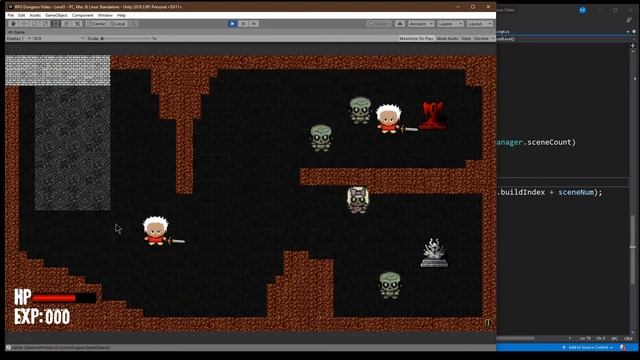
Task: Open Unity cloud services icon
Action: [x=400, y=24]
